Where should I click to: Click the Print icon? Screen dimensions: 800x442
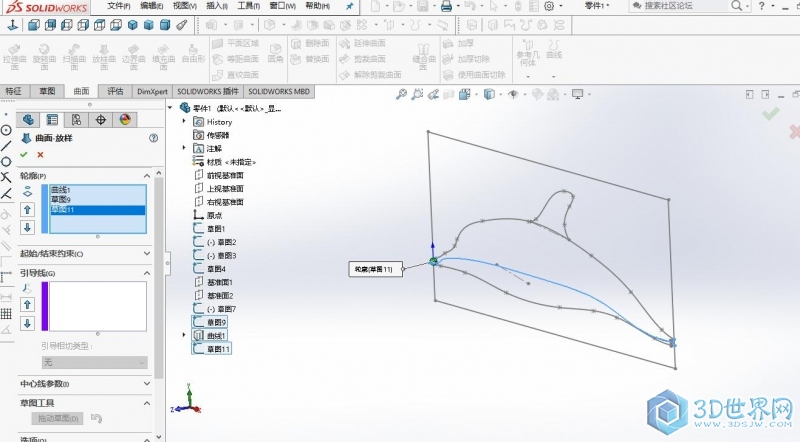[x=446, y=6]
